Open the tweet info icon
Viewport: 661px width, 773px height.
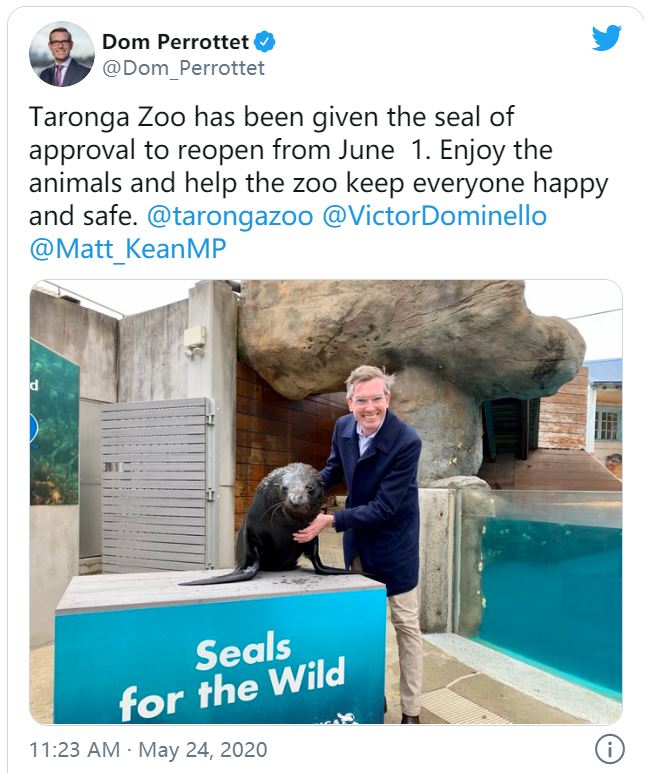[x=609, y=749]
